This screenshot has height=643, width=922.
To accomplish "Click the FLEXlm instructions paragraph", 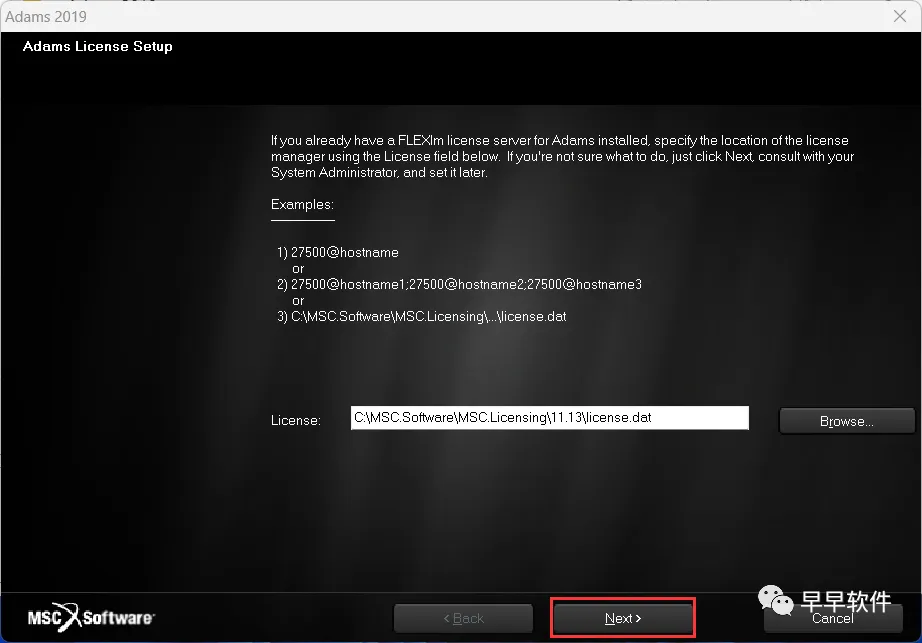I will [562, 156].
